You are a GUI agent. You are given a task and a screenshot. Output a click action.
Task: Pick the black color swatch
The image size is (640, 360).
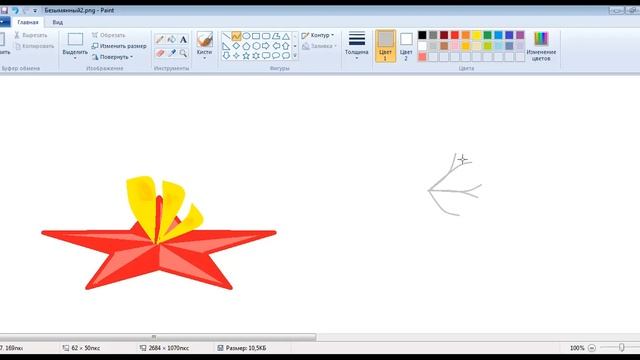click(422, 35)
